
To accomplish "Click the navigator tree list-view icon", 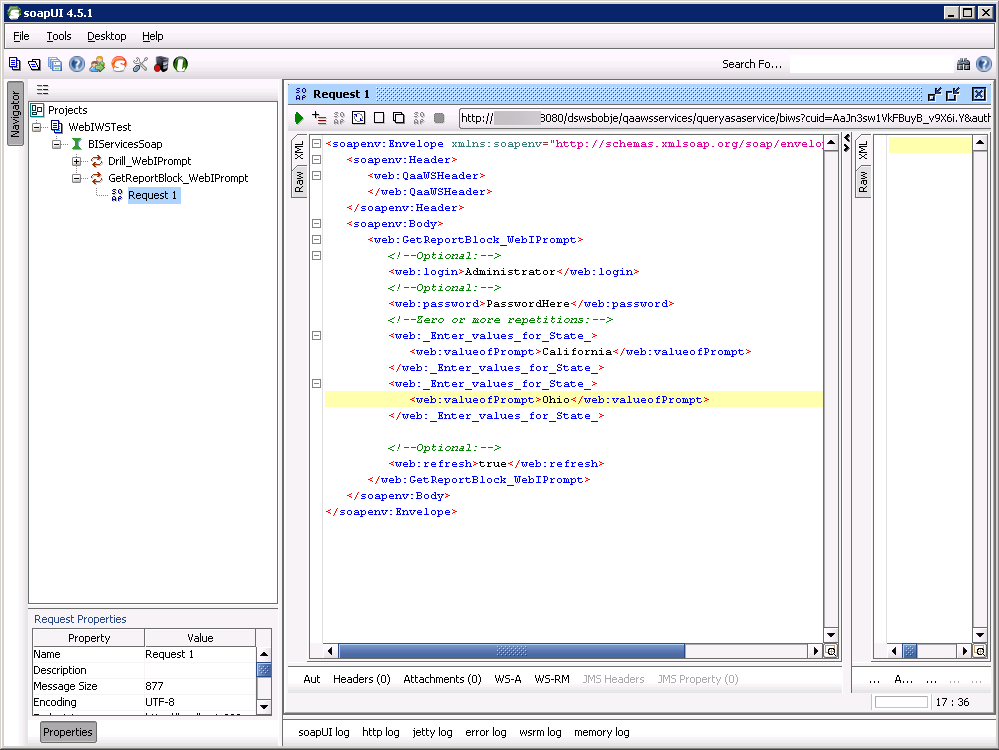I will [43, 90].
